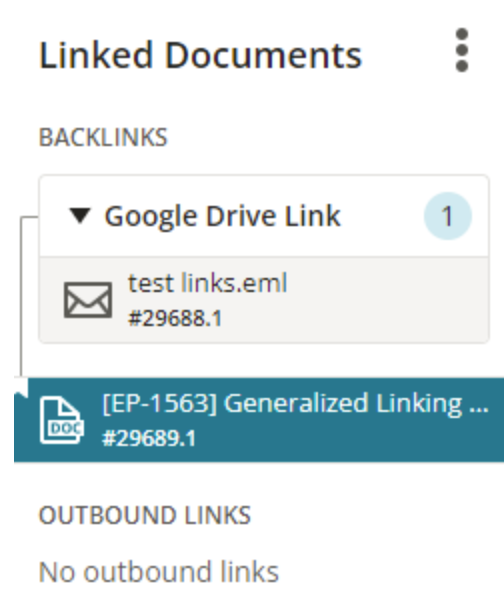Click the Google Drive Link card header area
Screen dimensions: 504x614
click(264, 216)
